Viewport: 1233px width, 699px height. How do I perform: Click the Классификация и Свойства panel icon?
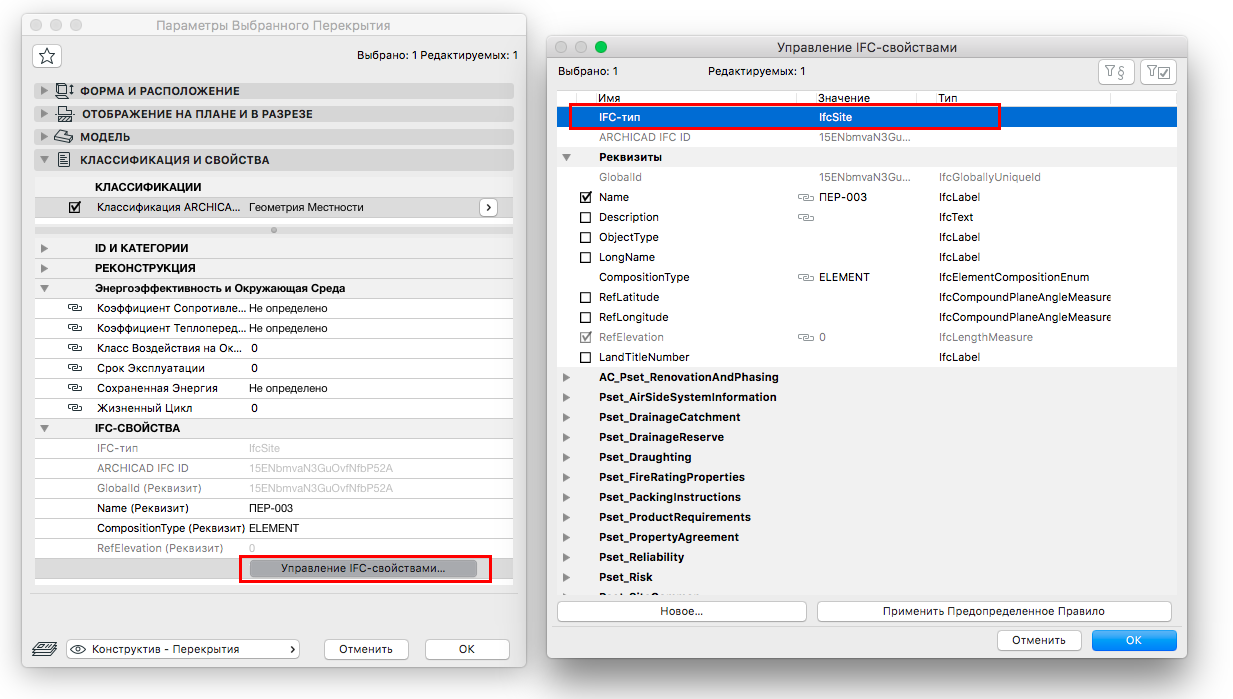pyautogui.click(x=64, y=160)
